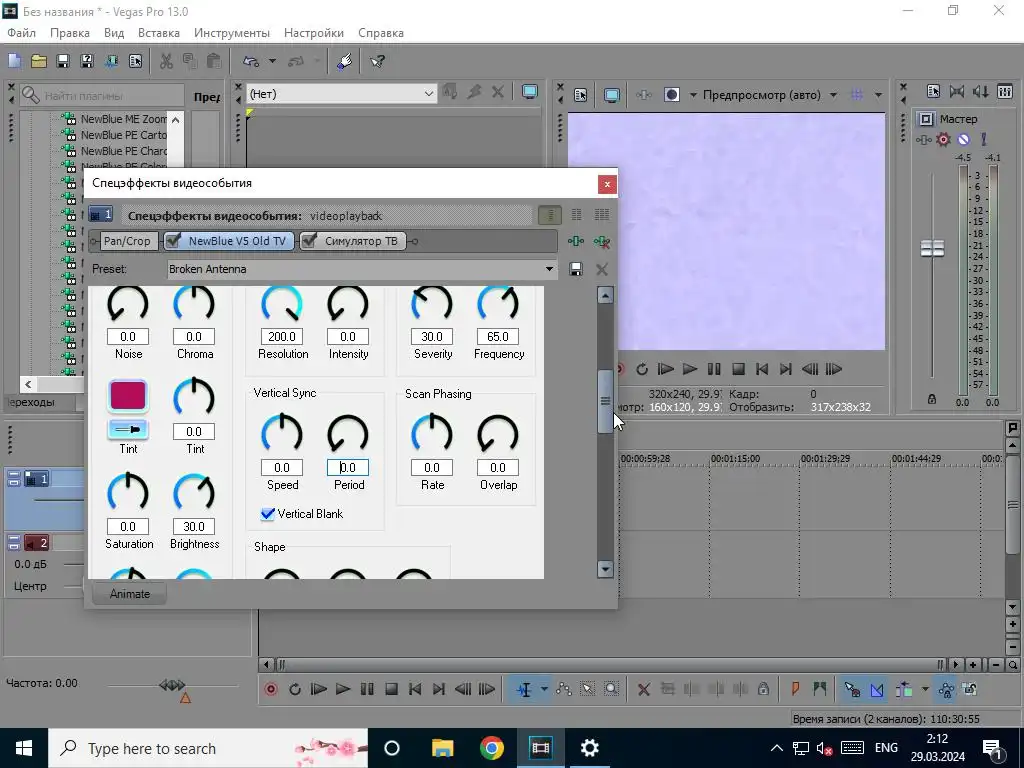The image size is (1024, 768).
Task: Click the Animate button
Action: 129,594
